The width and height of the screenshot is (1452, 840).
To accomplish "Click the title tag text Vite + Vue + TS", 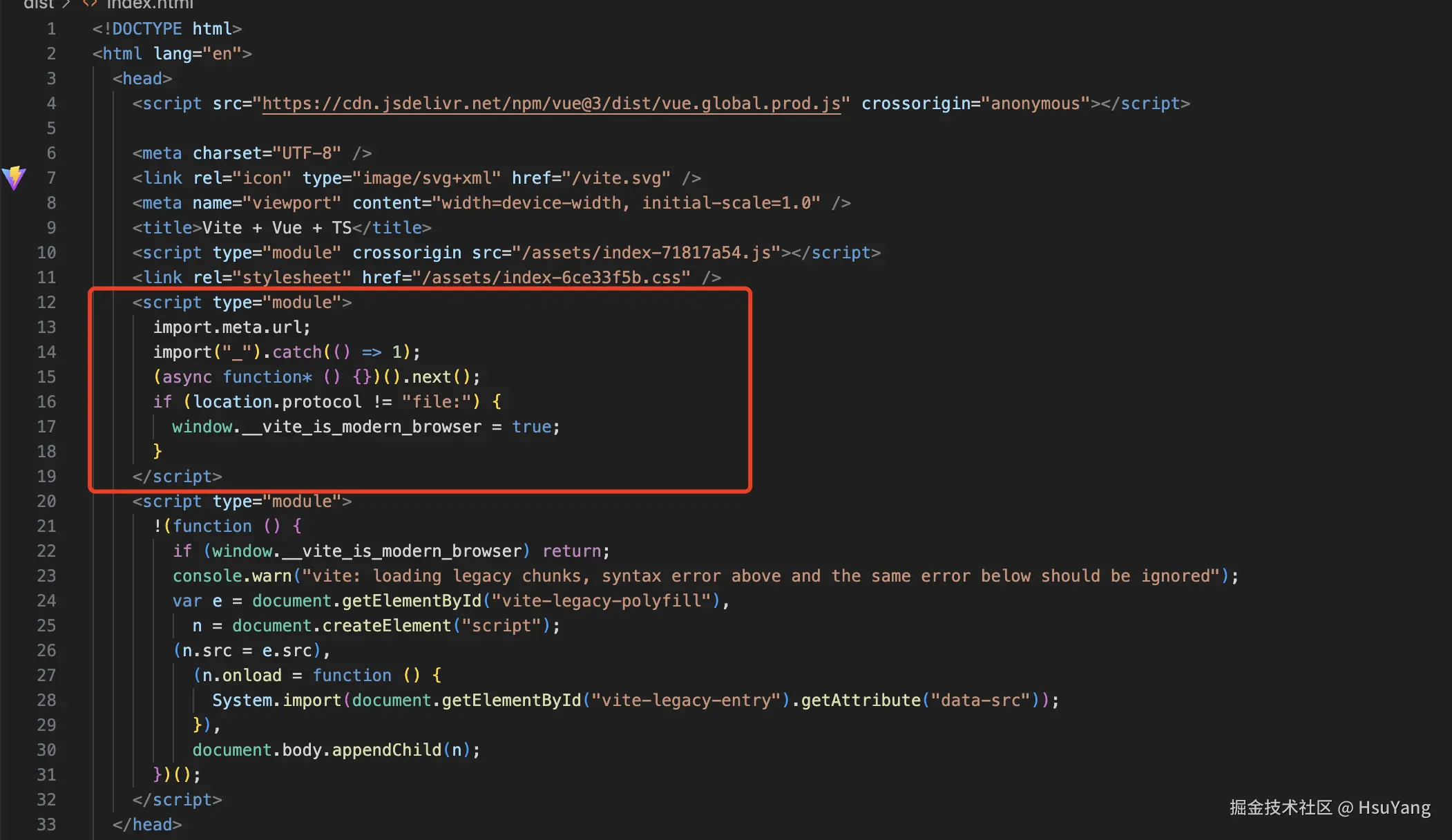I will 276,228.
